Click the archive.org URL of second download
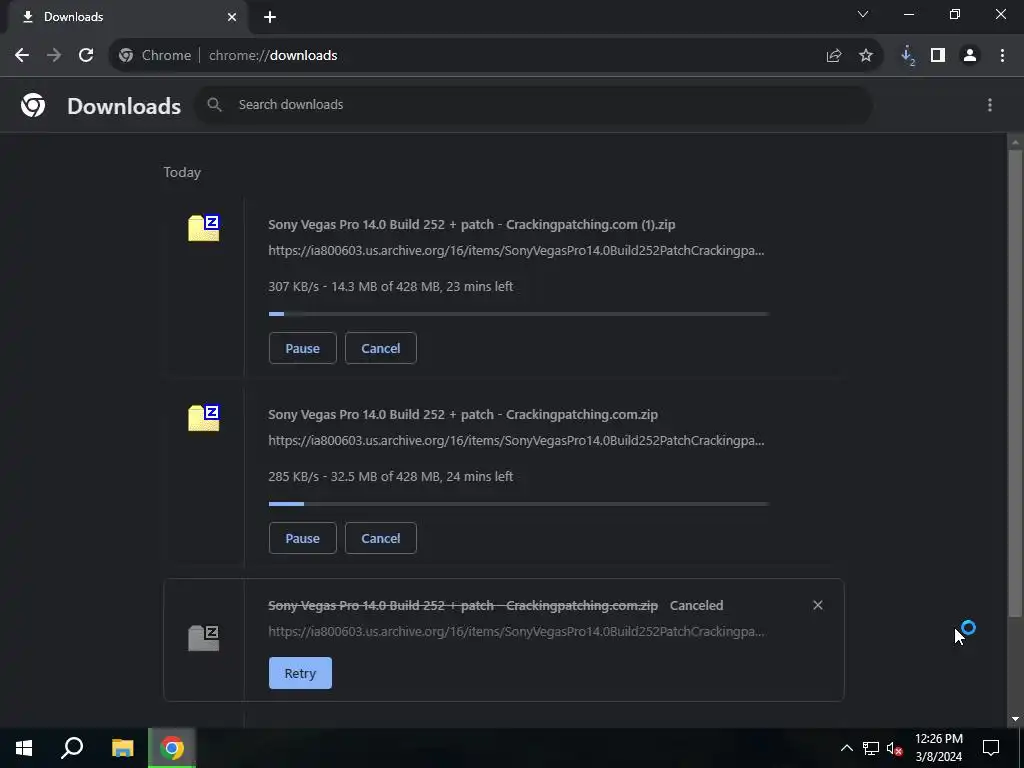Viewport: 1024px width, 768px height. click(x=516, y=441)
